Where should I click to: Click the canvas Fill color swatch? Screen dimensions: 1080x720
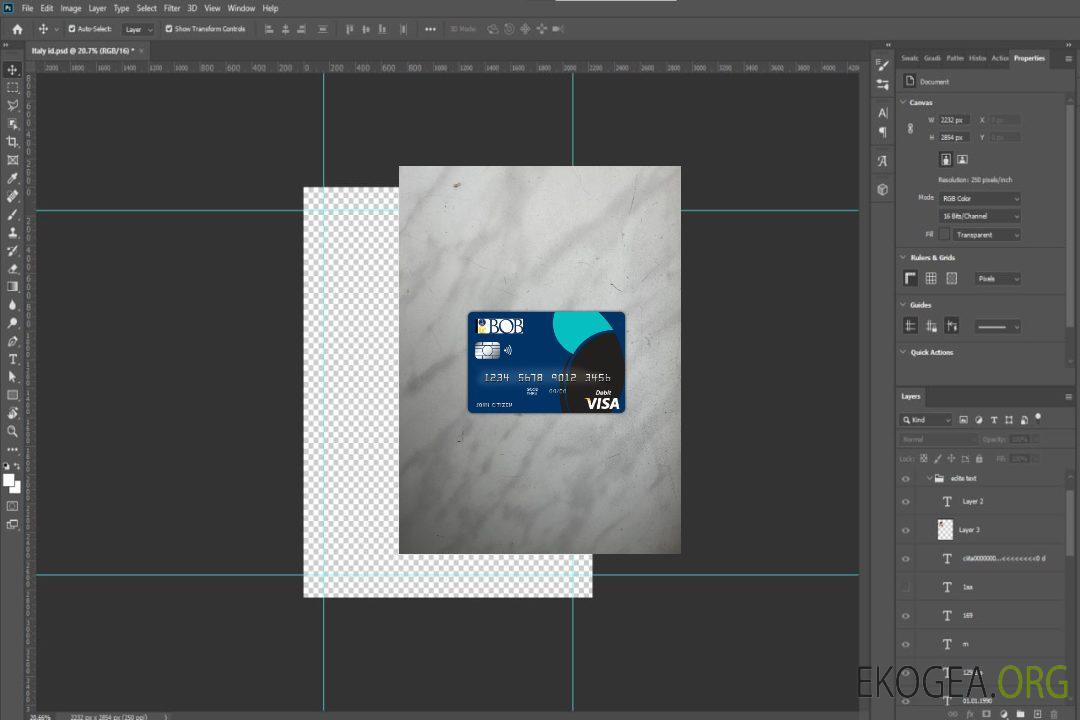tap(944, 235)
